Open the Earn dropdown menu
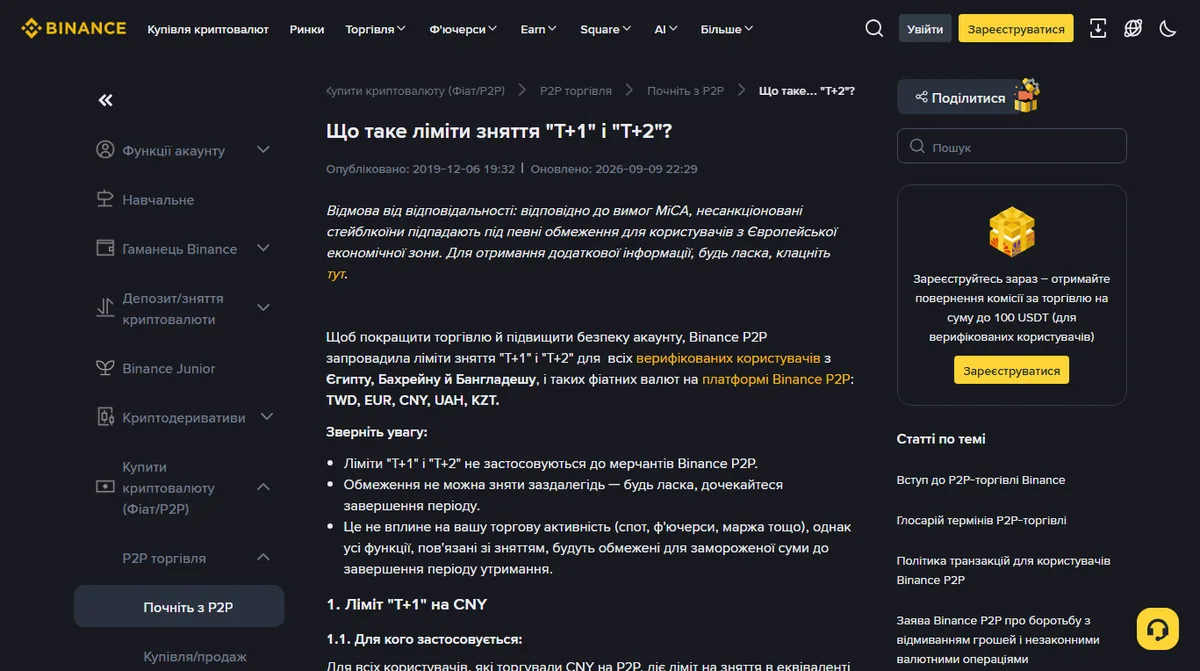The height and width of the screenshot is (671, 1200). pos(539,29)
